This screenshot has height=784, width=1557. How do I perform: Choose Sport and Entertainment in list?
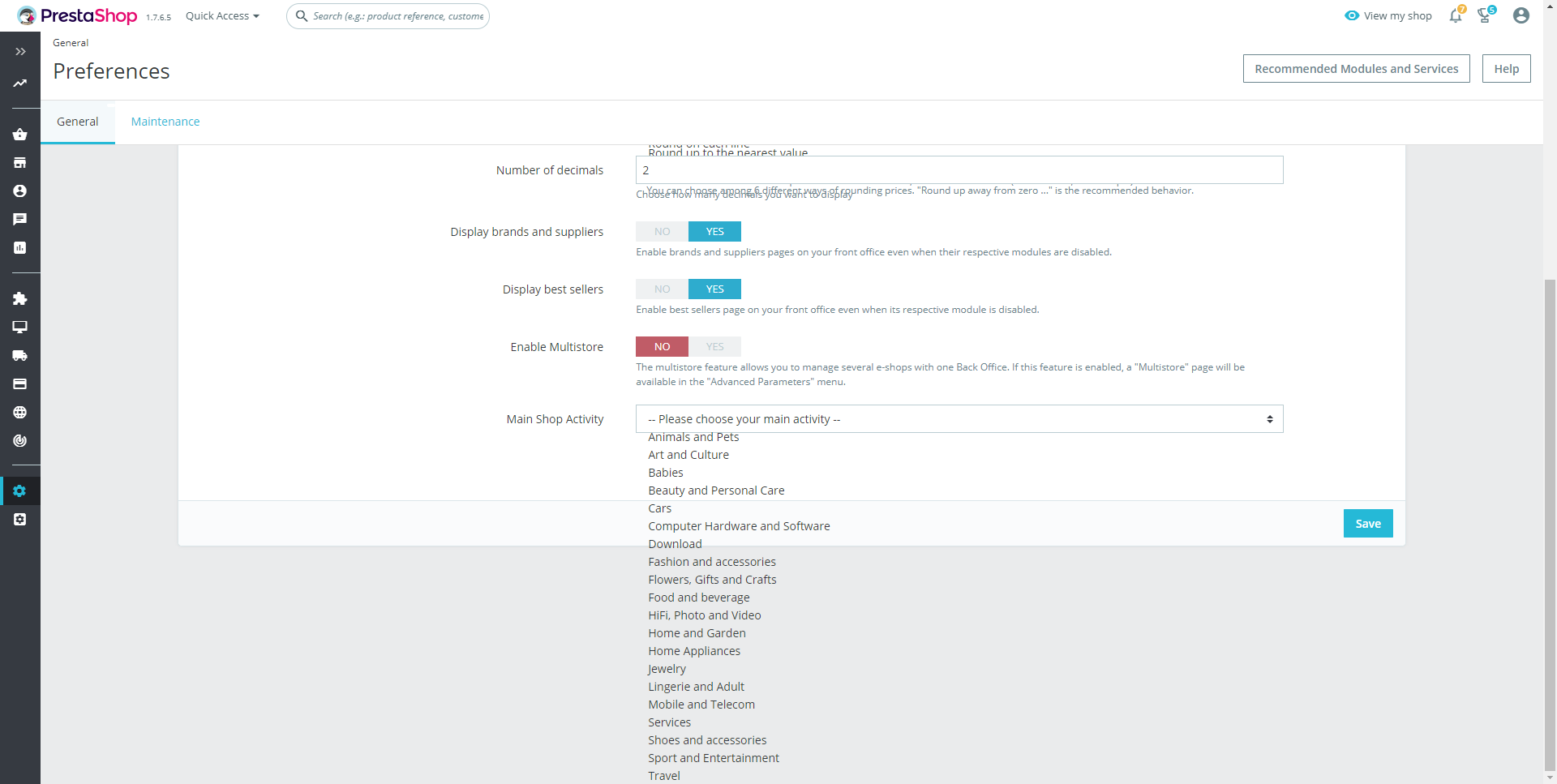coord(714,758)
